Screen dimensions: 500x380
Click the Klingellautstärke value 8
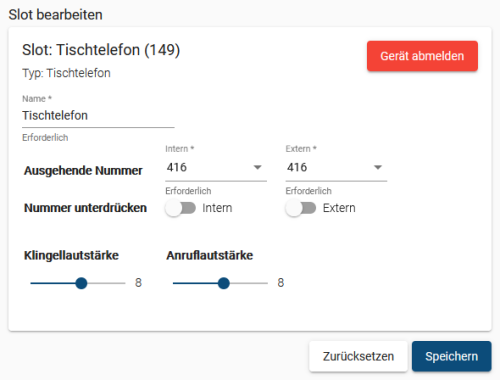pyautogui.click(x=138, y=283)
